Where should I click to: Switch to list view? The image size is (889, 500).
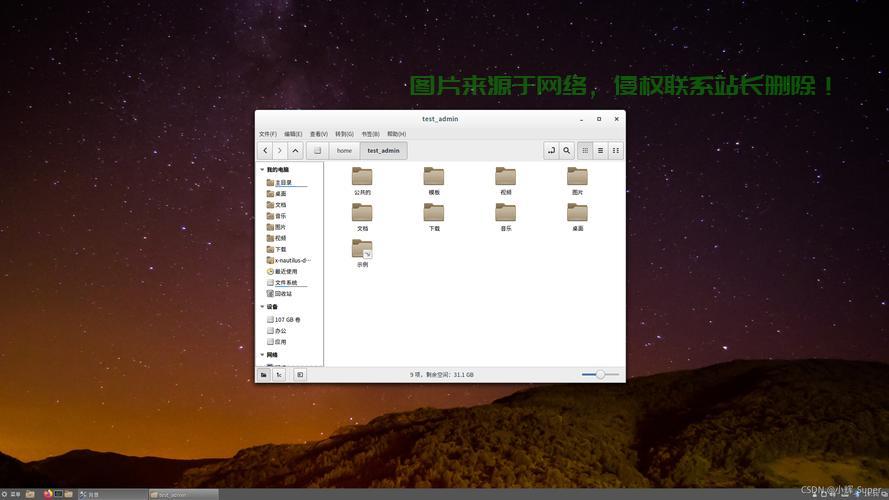coord(600,150)
